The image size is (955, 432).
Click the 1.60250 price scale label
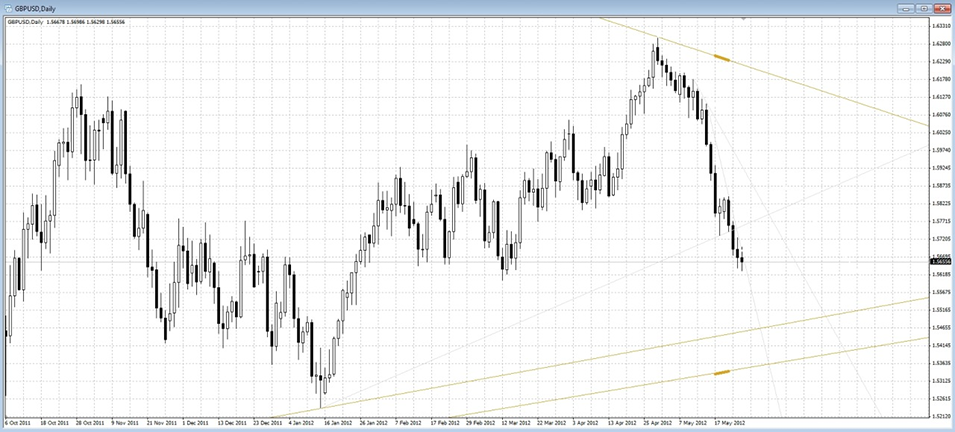click(940, 132)
